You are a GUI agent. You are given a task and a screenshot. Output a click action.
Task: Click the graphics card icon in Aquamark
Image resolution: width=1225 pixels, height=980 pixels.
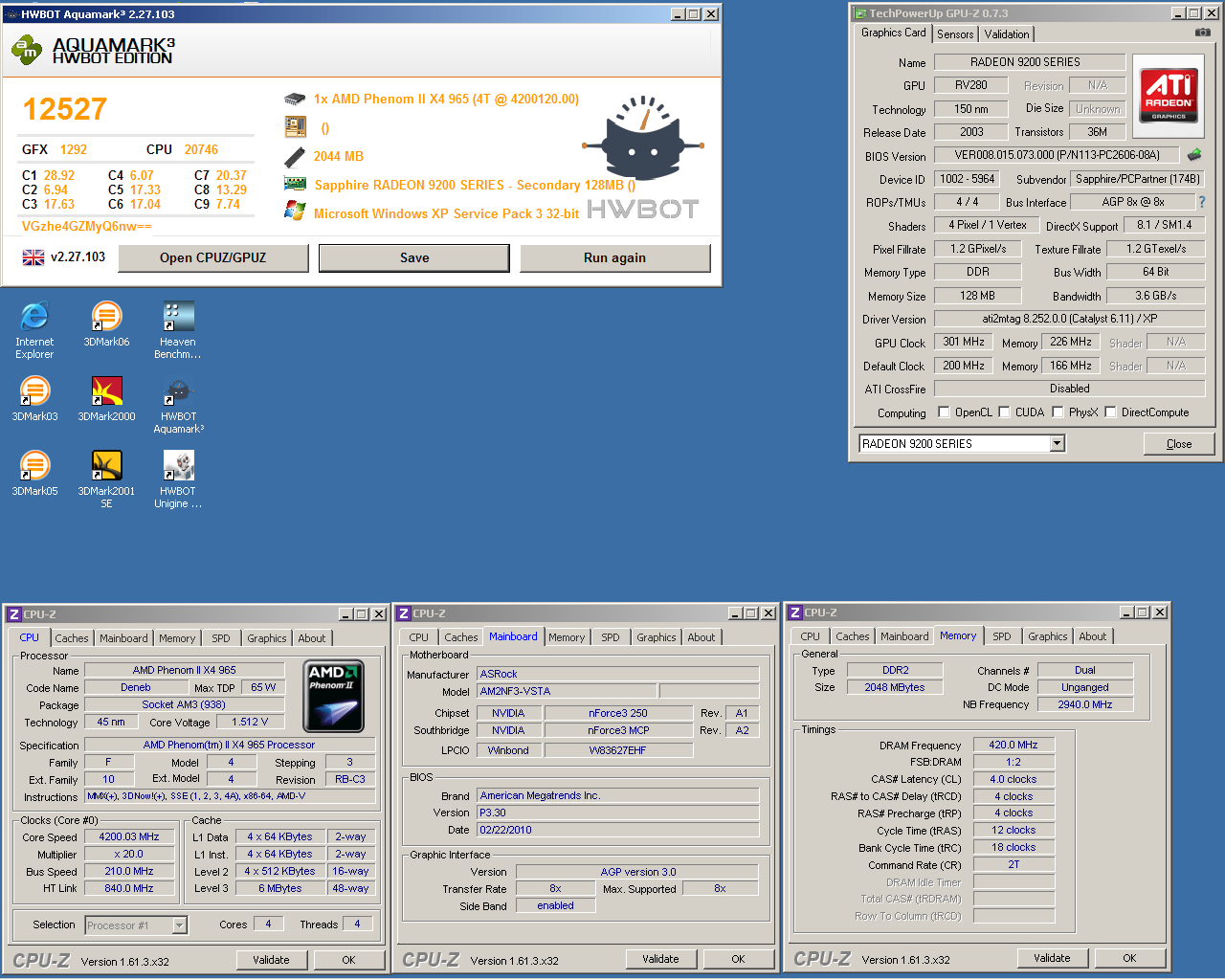coord(295,184)
